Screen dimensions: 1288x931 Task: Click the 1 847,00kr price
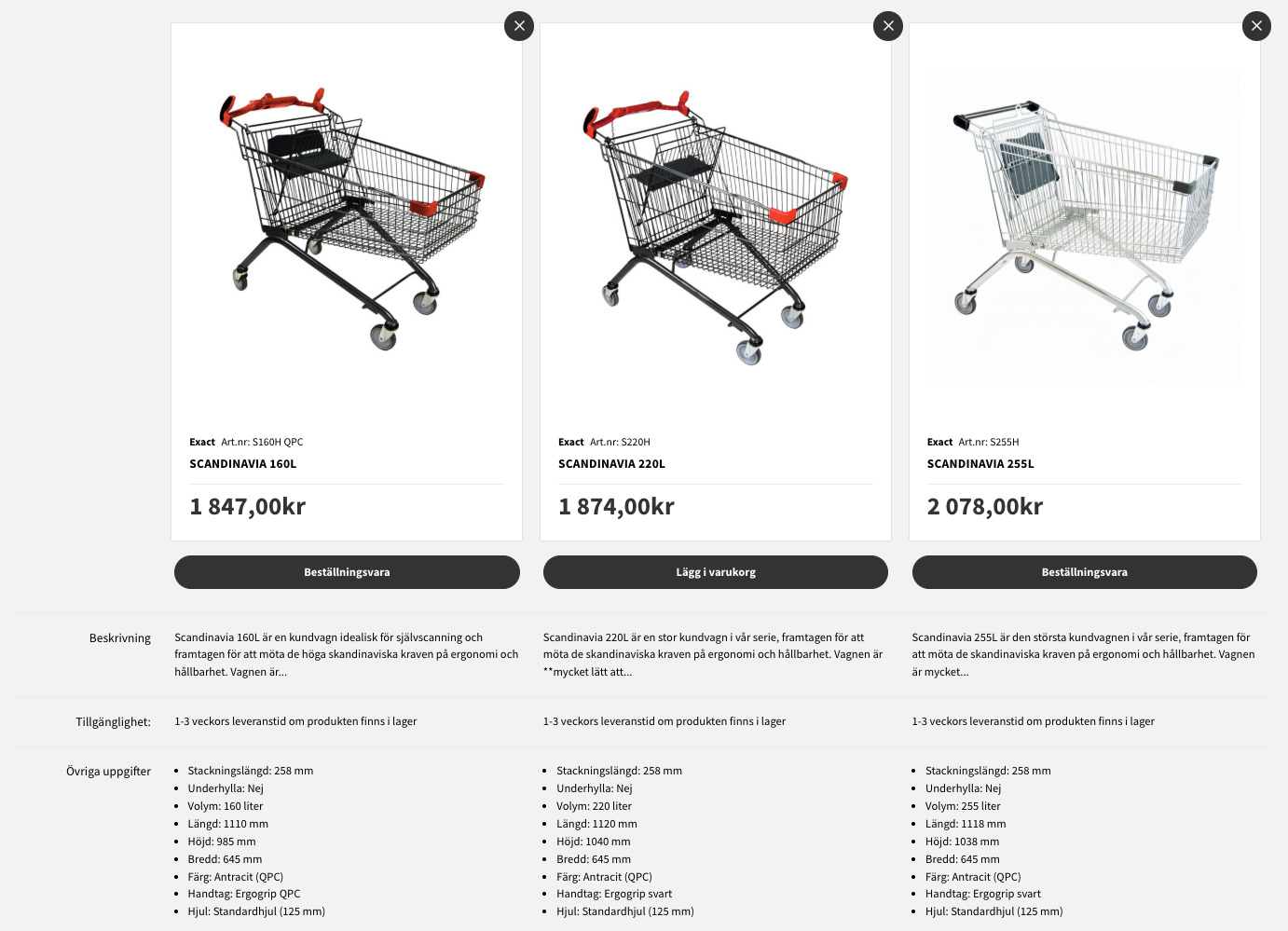248,507
